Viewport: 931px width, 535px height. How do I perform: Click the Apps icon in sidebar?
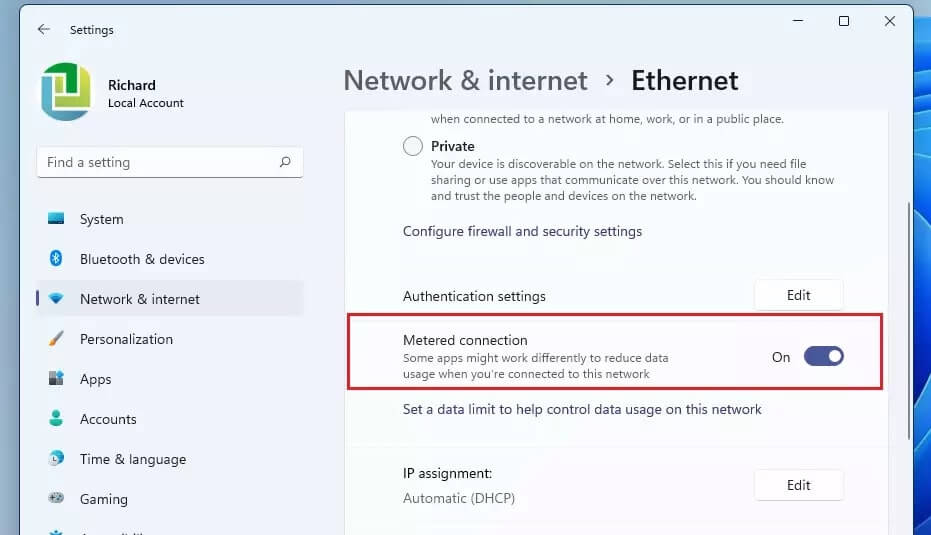pyautogui.click(x=56, y=379)
